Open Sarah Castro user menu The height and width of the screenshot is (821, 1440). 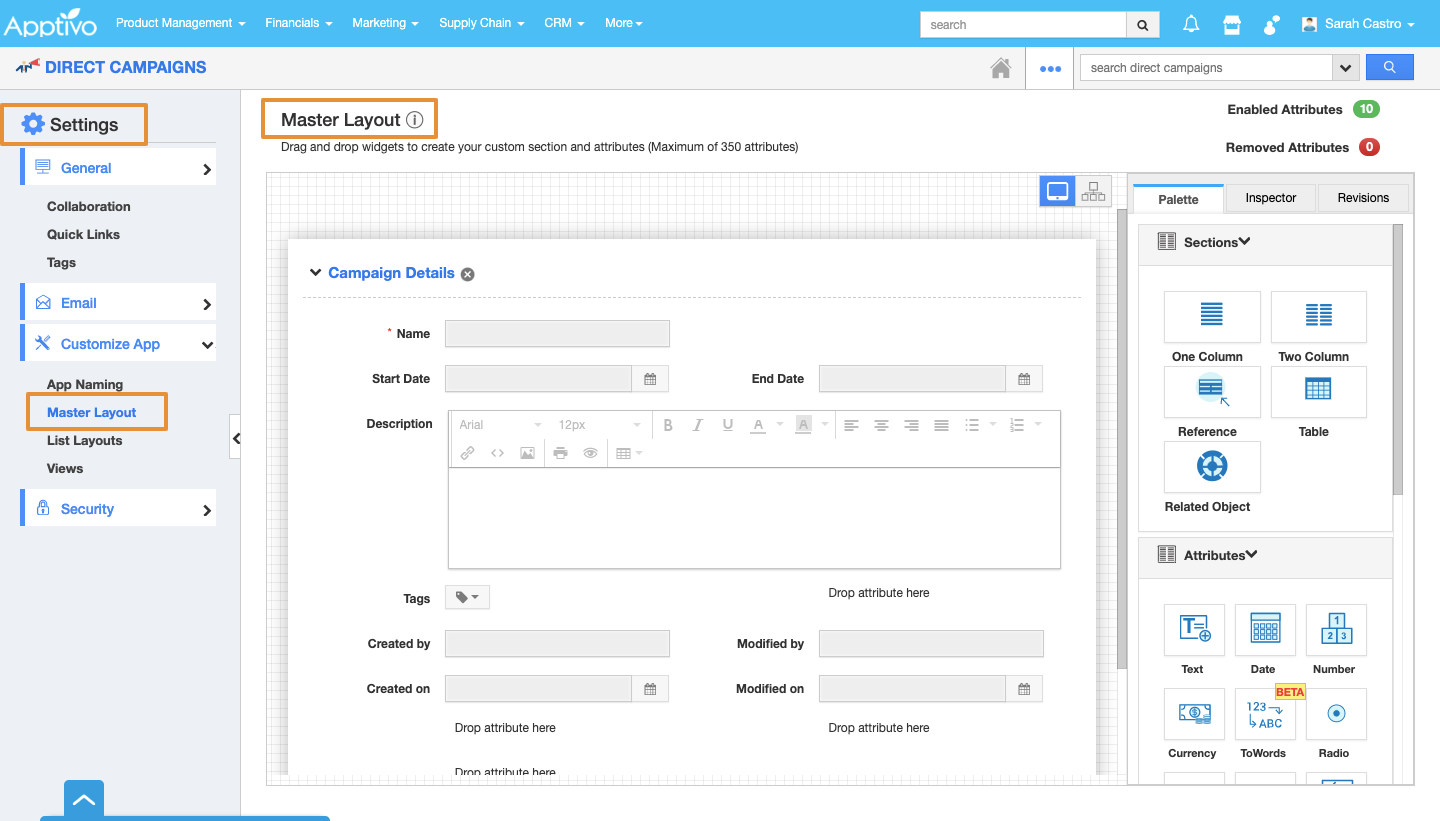[1358, 24]
